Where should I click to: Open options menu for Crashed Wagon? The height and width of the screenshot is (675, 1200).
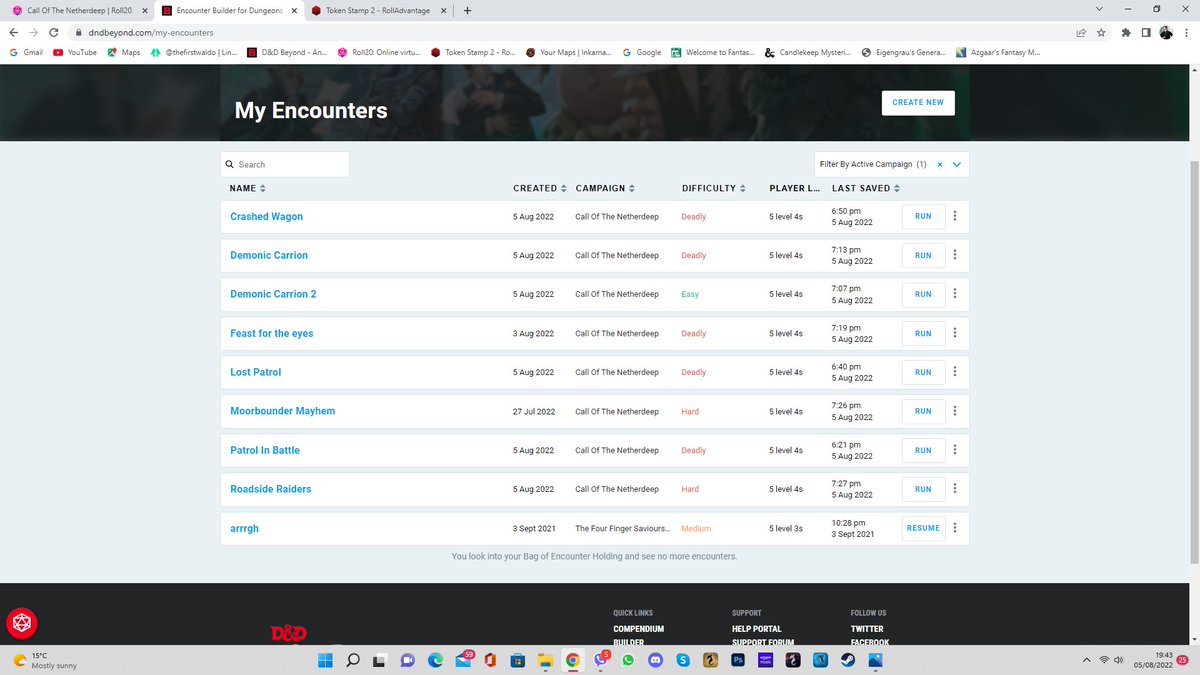click(x=955, y=216)
